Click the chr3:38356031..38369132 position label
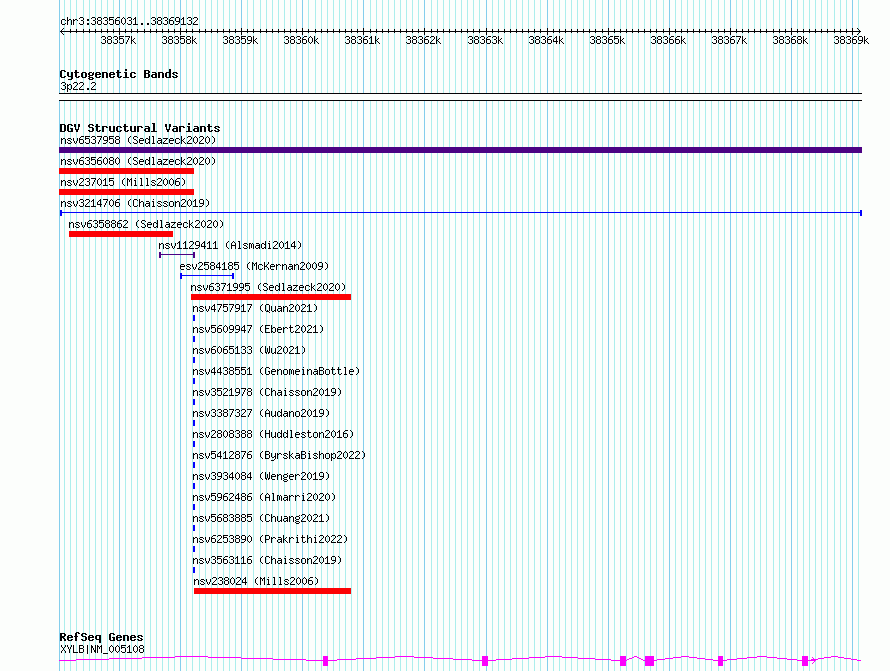 [129, 22]
